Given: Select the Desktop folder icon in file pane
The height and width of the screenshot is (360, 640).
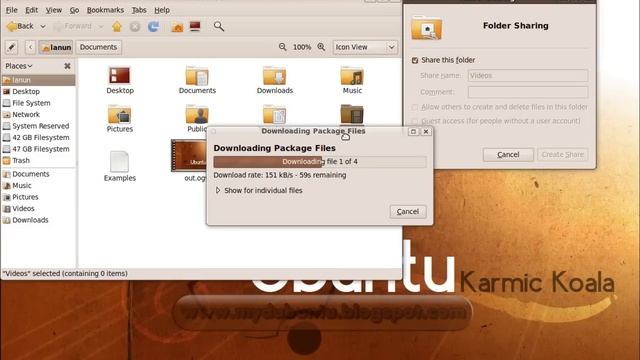Looking at the screenshot, I should point(120,76).
